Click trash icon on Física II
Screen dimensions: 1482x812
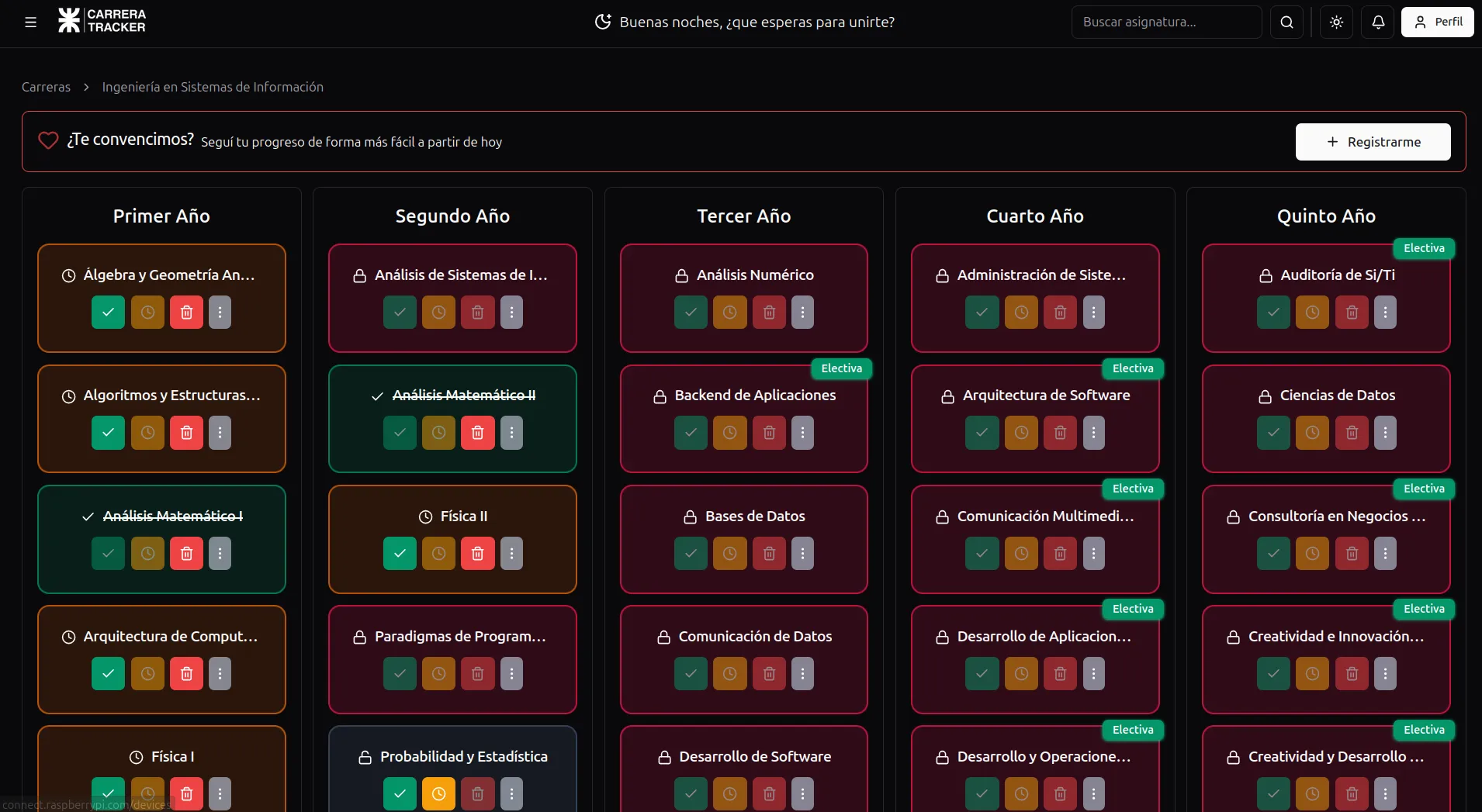pos(478,554)
